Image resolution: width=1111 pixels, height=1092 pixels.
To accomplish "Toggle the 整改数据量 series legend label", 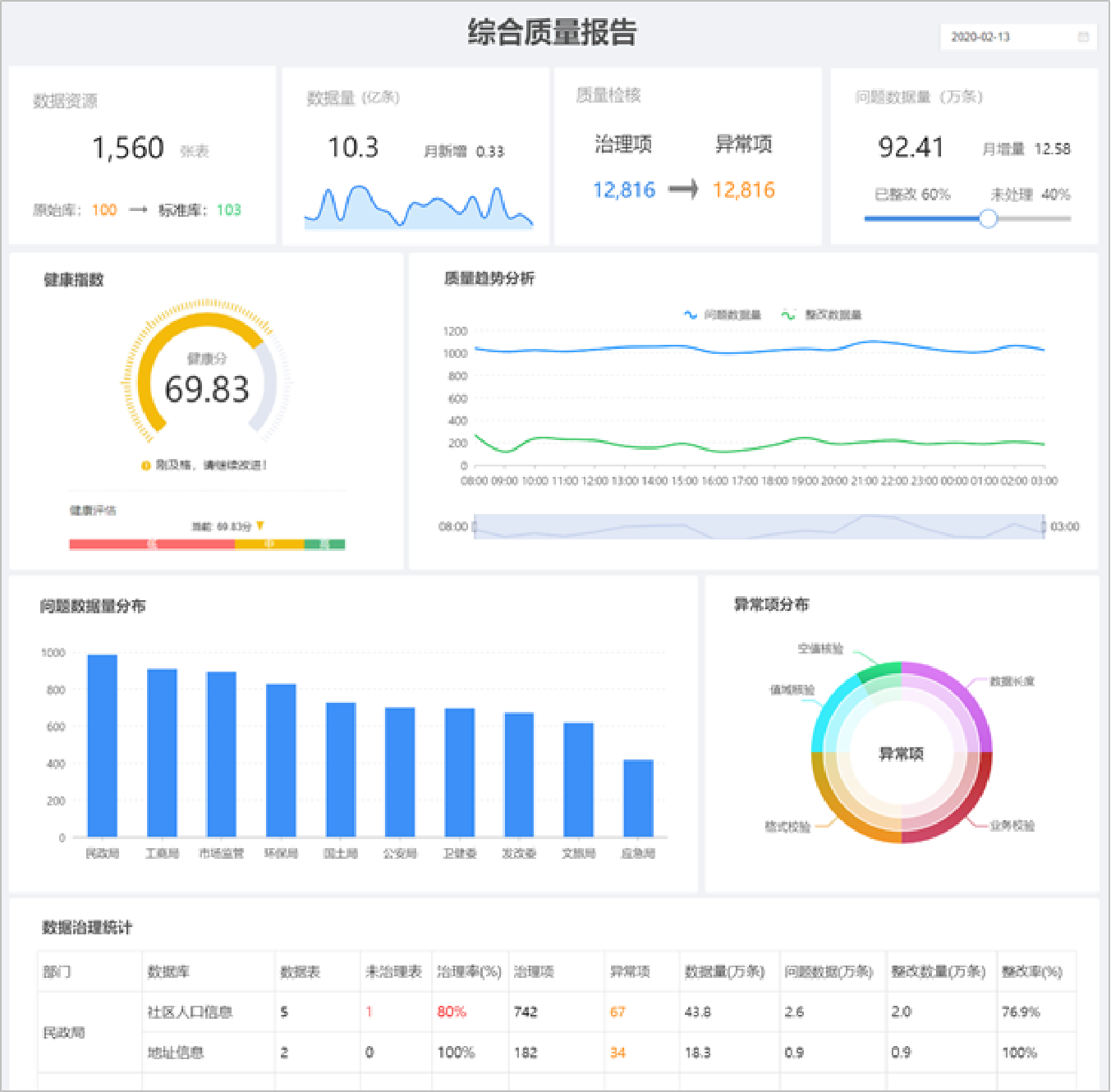I will pos(833,314).
